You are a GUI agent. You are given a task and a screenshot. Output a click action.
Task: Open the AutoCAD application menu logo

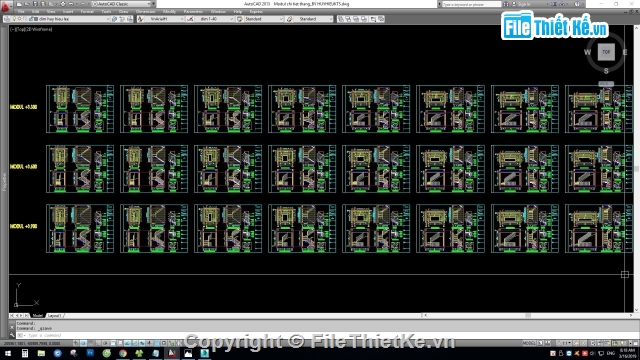tap(5, 6)
